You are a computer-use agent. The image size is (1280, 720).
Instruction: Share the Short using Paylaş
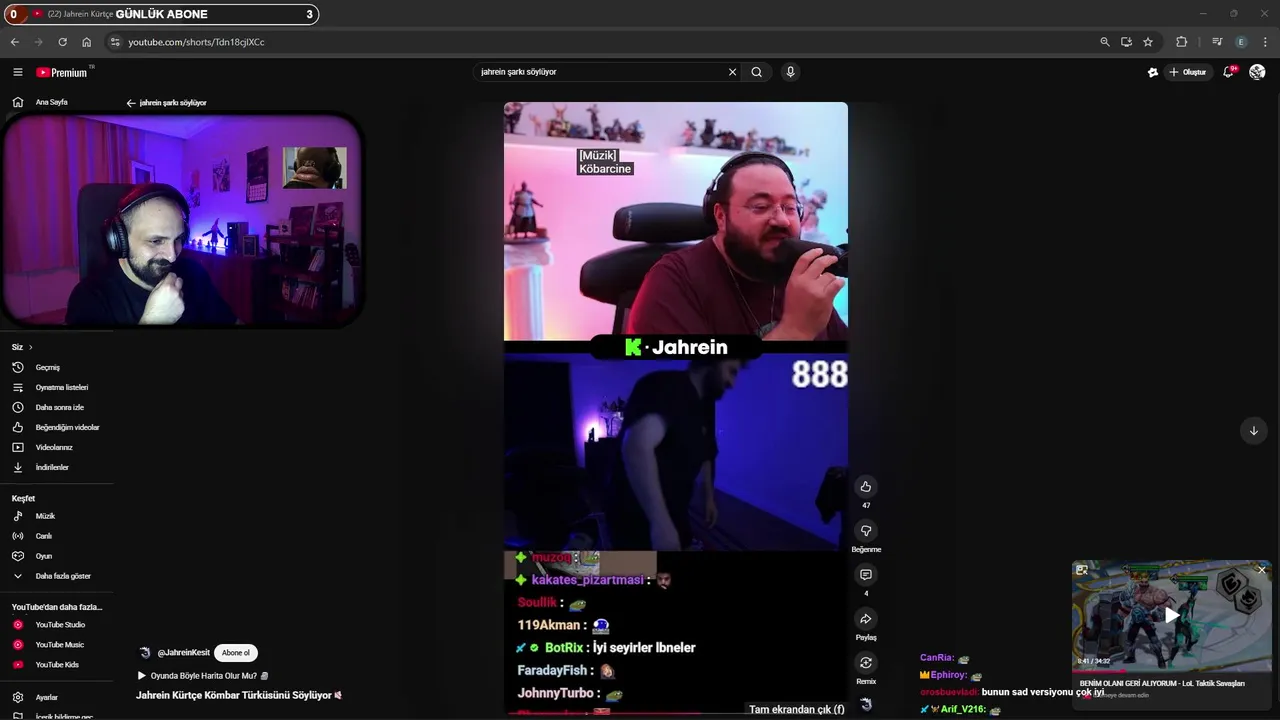coord(866,619)
